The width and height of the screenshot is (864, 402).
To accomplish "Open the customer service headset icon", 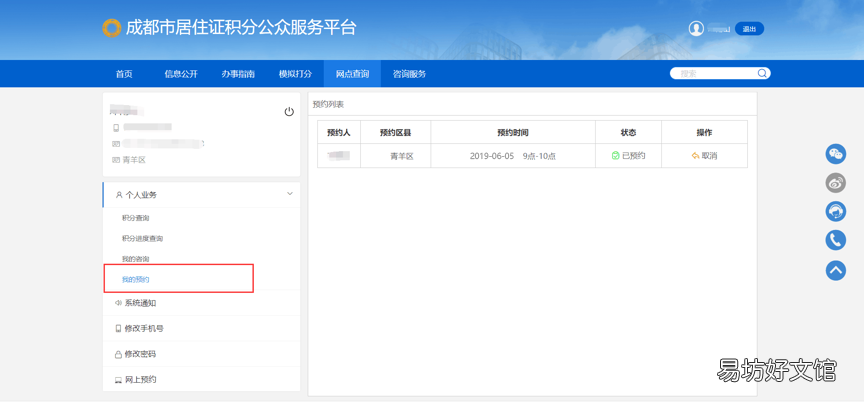I will [x=836, y=211].
